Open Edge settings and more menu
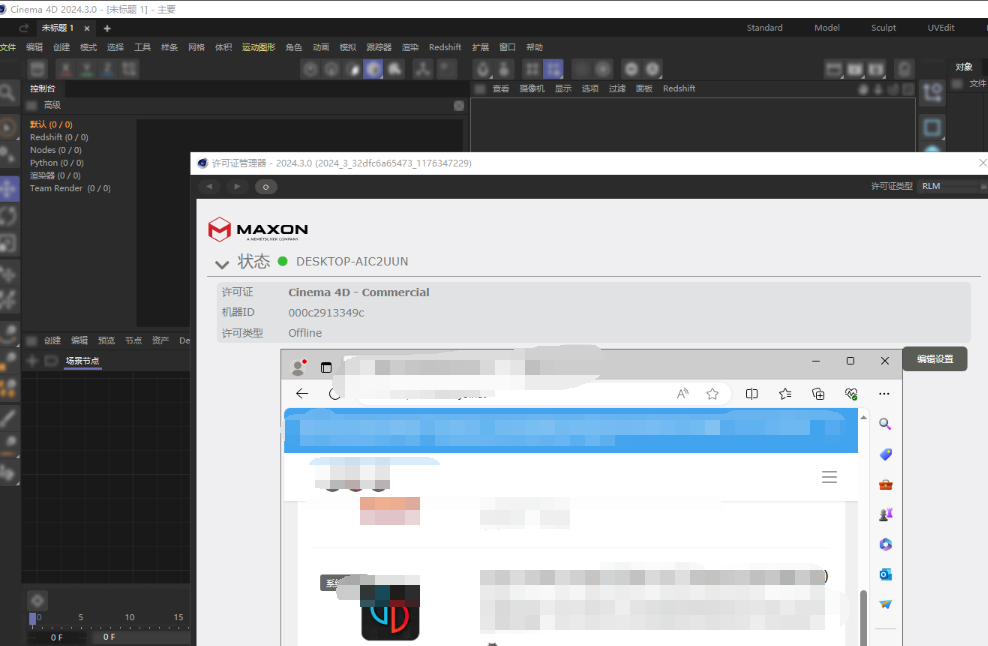The image size is (988, 646). pyautogui.click(x=884, y=394)
